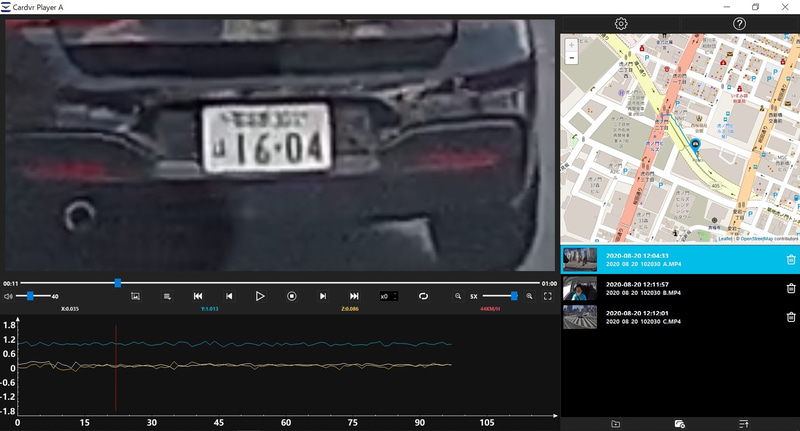The width and height of the screenshot is (800, 431).
Task: Stop the video playback
Action: click(x=291, y=296)
